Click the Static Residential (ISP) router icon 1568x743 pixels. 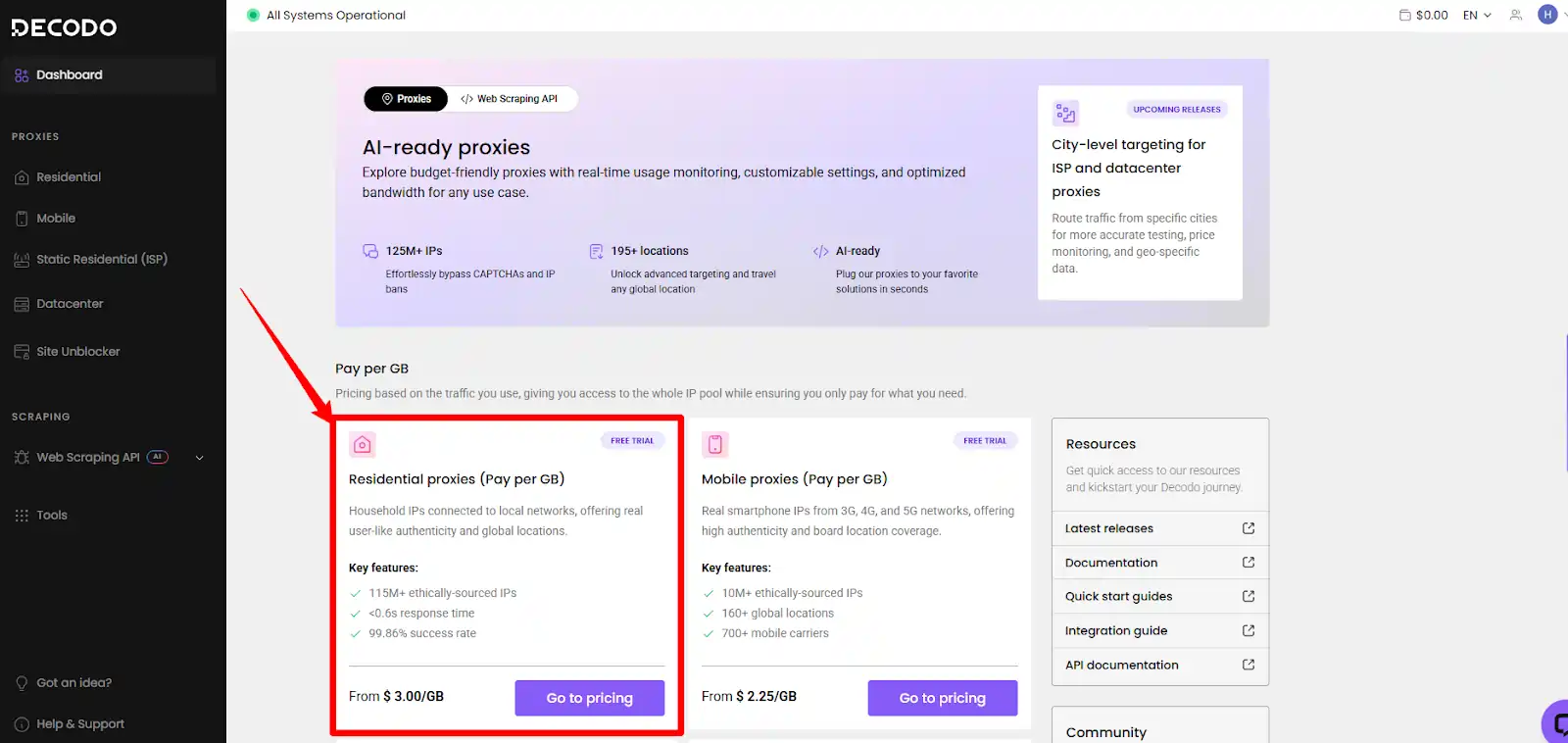[22, 259]
